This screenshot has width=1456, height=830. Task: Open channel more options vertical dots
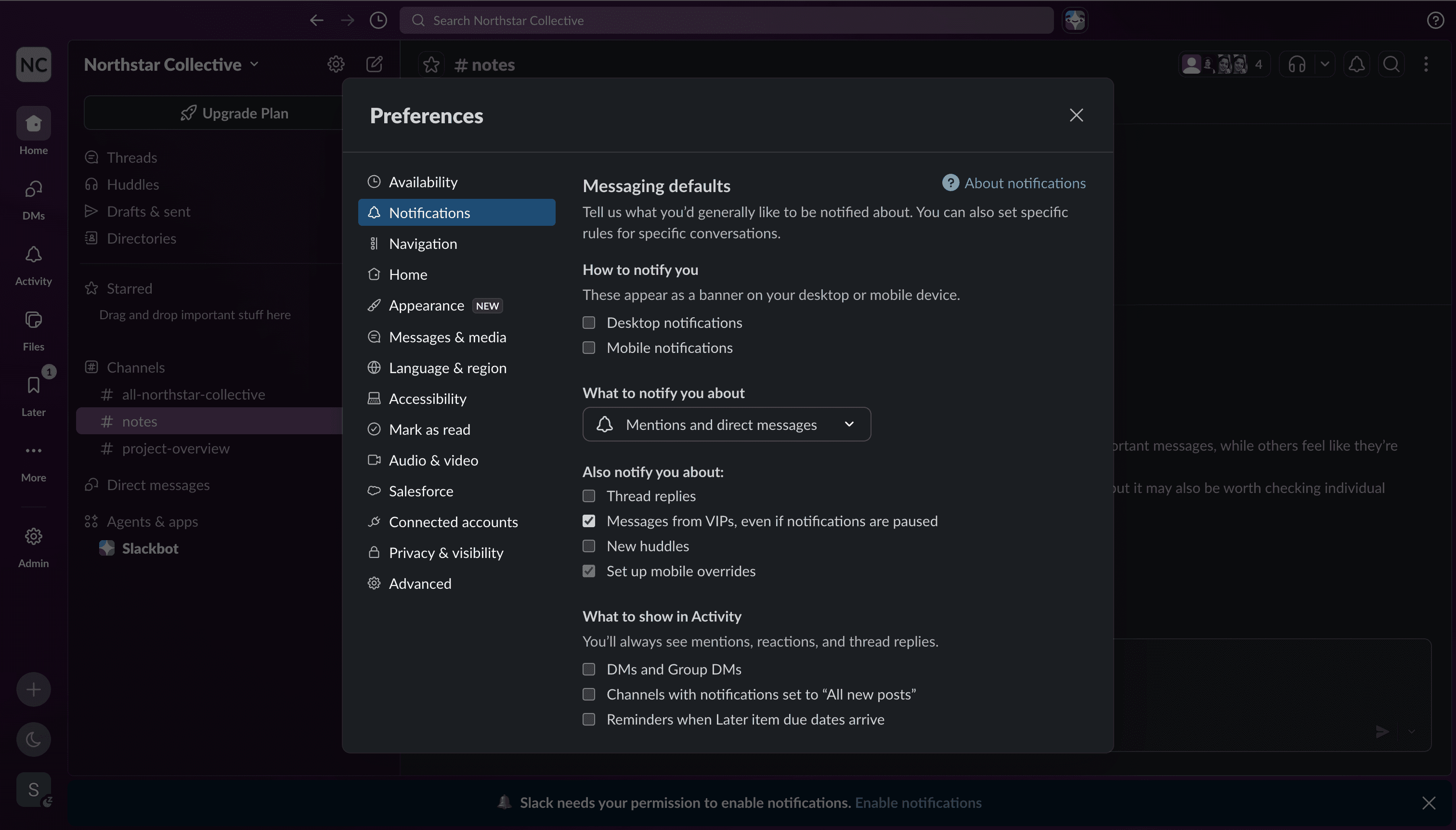[x=1426, y=65]
